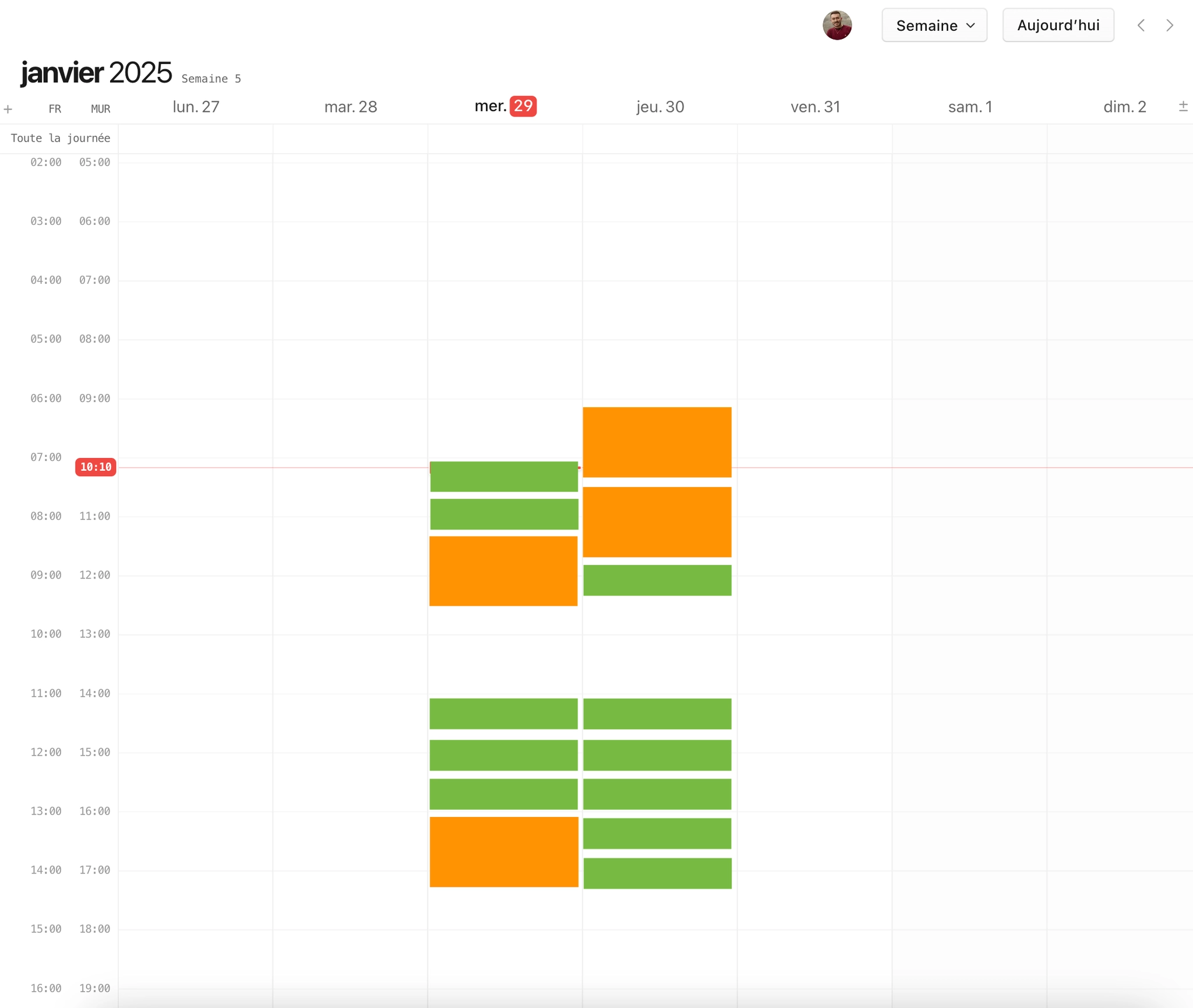Select the MUR timezone label
Screen dimensions: 1193x1008
(100, 109)
